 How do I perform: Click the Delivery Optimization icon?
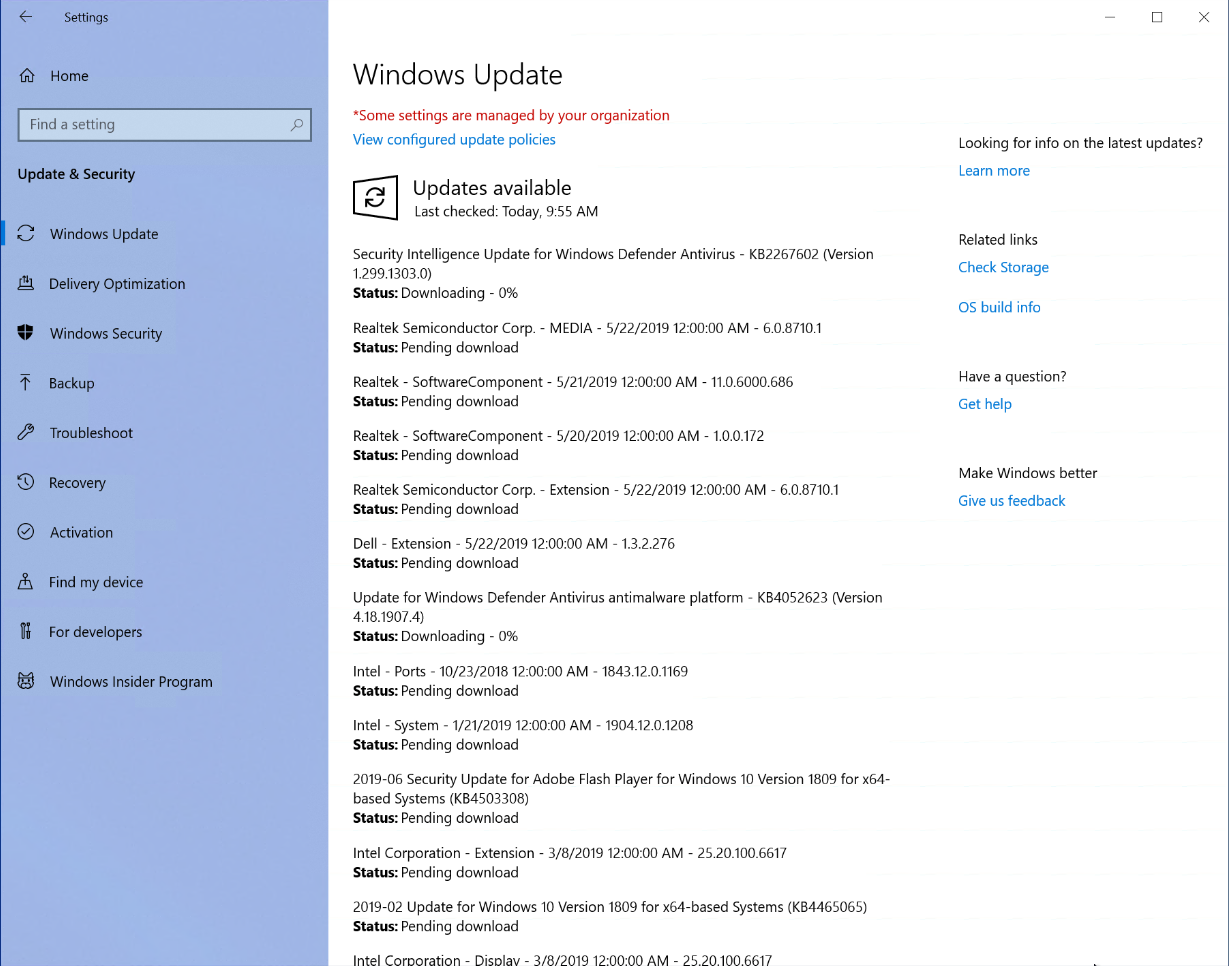click(x=27, y=284)
